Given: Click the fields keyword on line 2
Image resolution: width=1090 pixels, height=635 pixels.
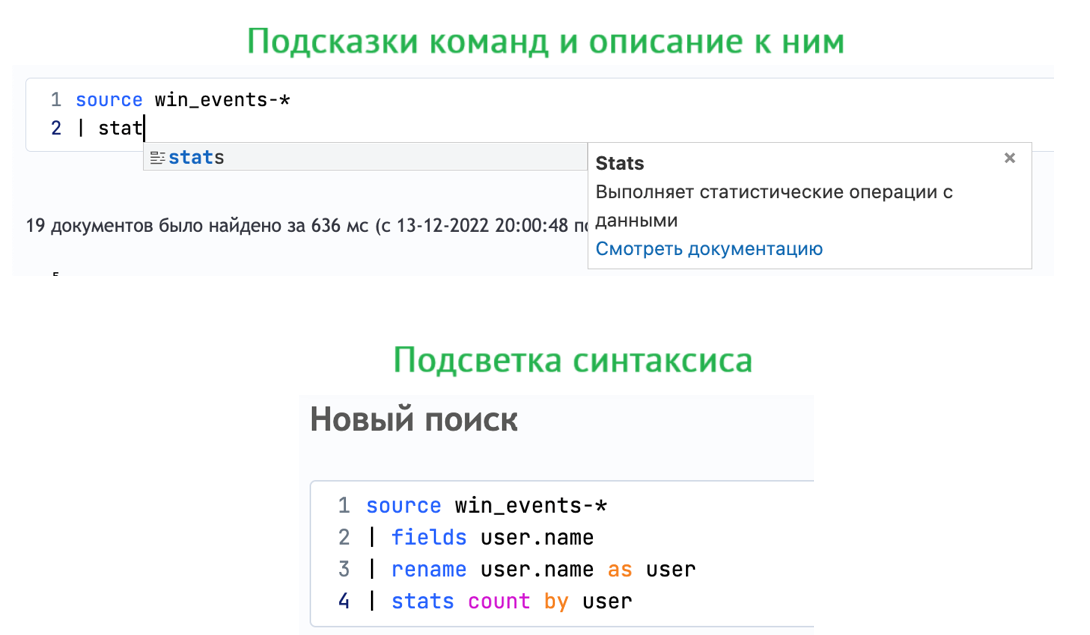Looking at the screenshot, I should click(x=429, y=537).
